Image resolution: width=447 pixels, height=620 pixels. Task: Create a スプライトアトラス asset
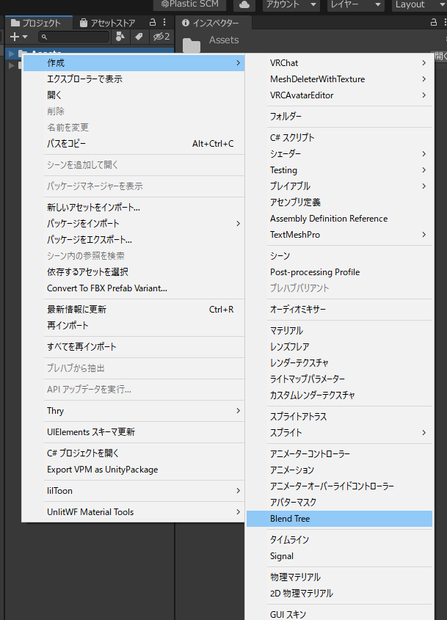[x=339, y=416]
